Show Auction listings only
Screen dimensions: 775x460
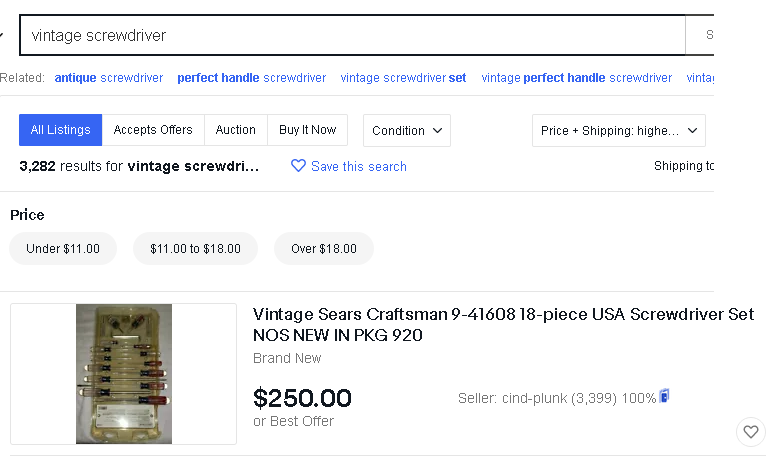tap(235, 130)
